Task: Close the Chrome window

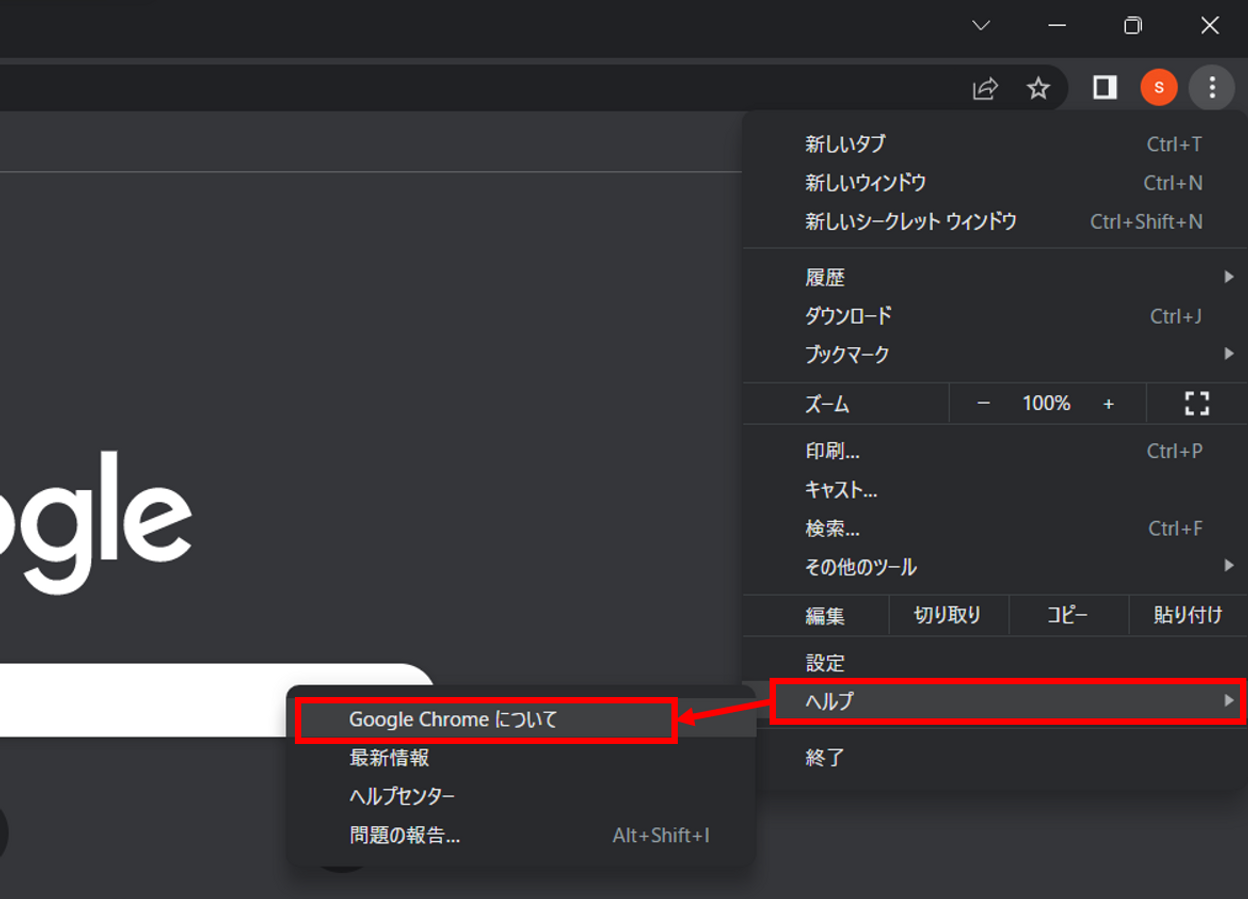Action: click(x=1209, y=26)
